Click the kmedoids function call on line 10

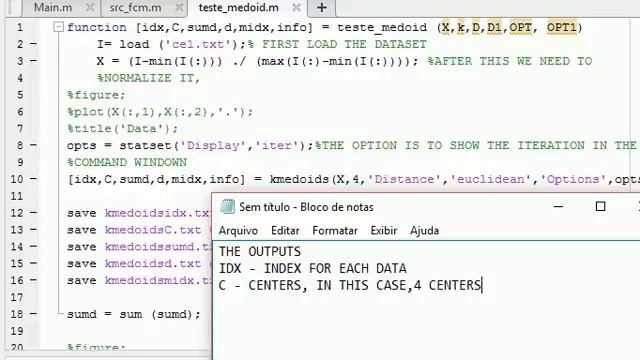point(299,179)
